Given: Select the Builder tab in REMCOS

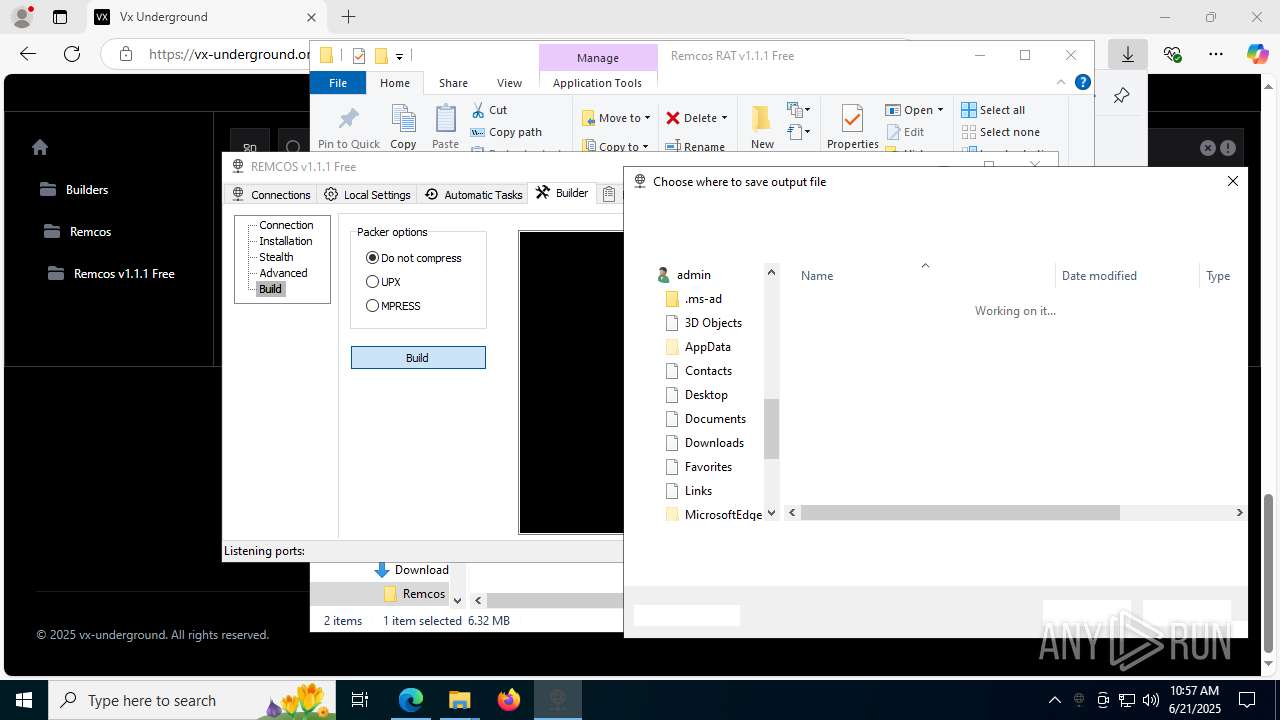Looking at the screenshot, I should pos(562,193).
